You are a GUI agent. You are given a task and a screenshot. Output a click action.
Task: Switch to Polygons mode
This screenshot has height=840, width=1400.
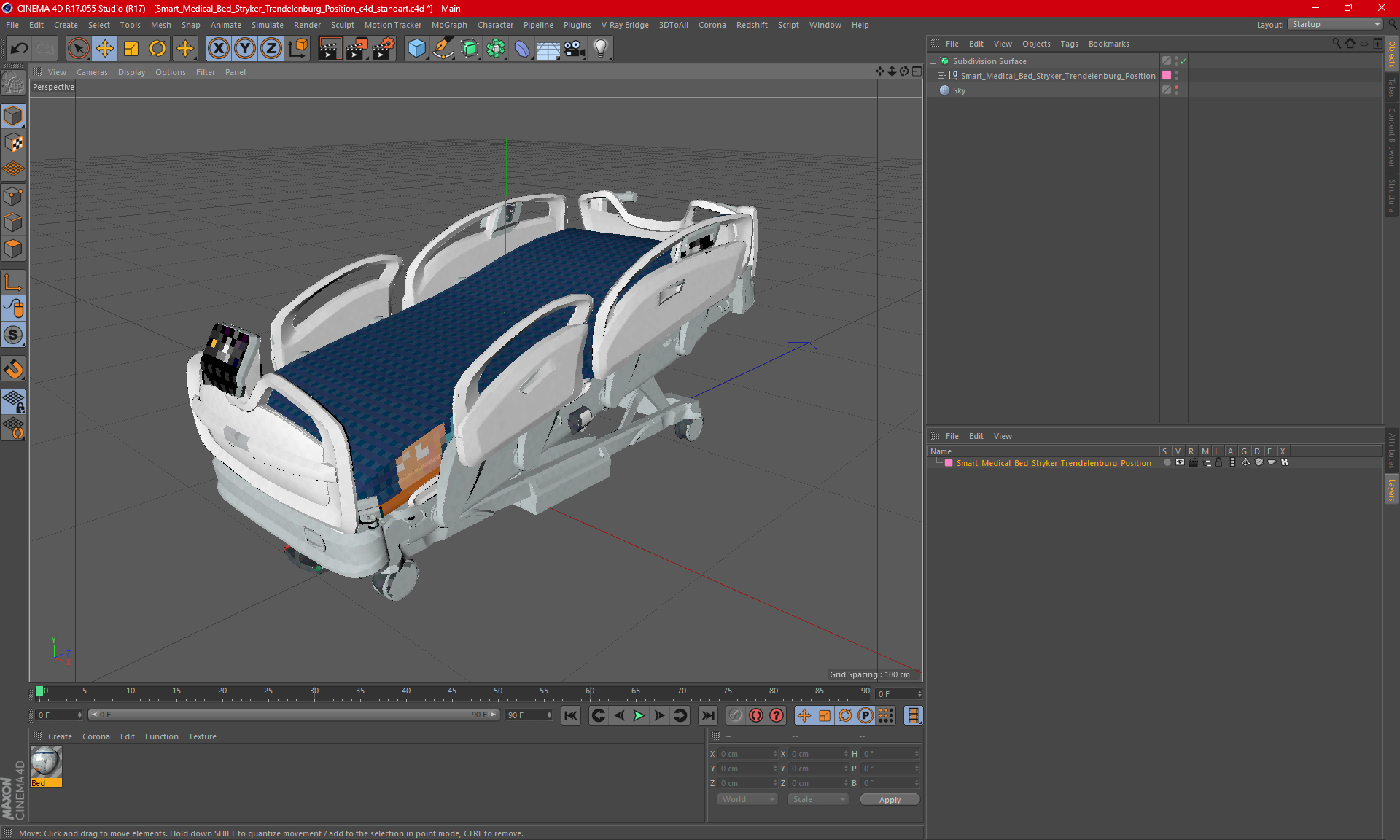[13, 249]
